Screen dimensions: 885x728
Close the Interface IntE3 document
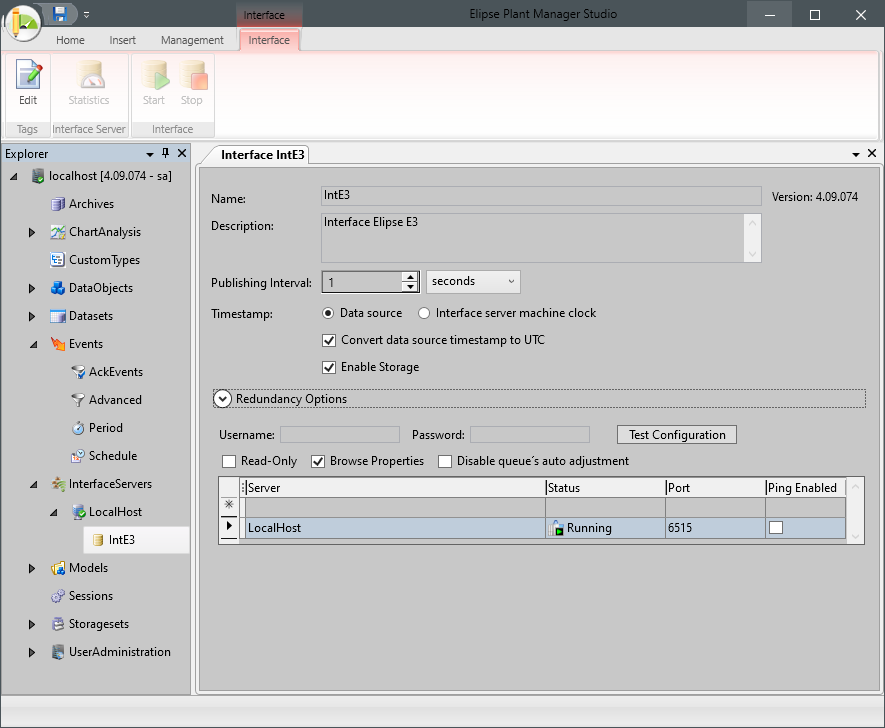coord(872,154)
